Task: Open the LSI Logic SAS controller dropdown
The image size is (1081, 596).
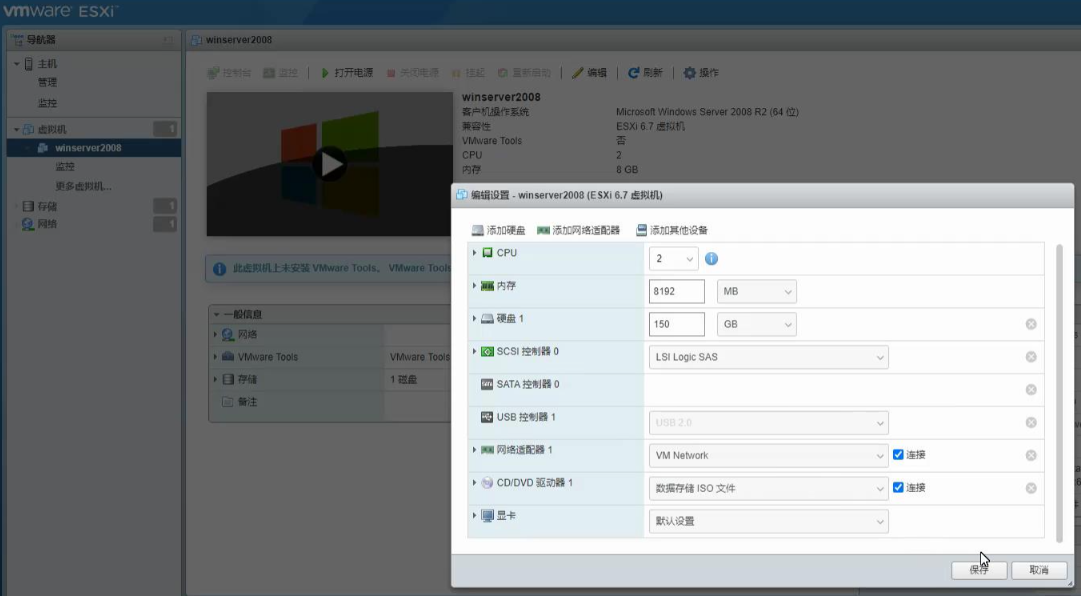Action: click(768, 357)
